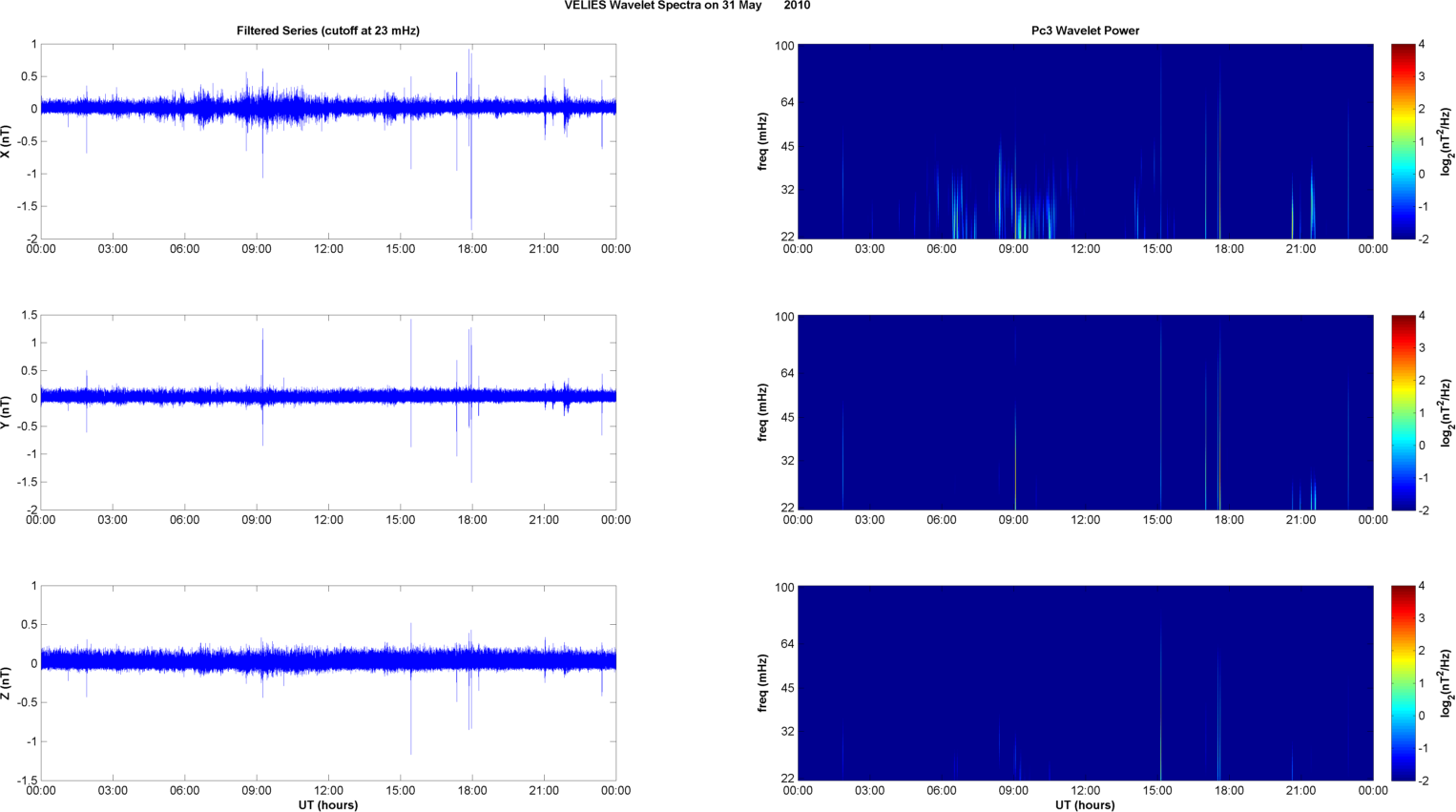Click the -2 tick on X series axis
The image size is (1456, 812).
[31, 239]
